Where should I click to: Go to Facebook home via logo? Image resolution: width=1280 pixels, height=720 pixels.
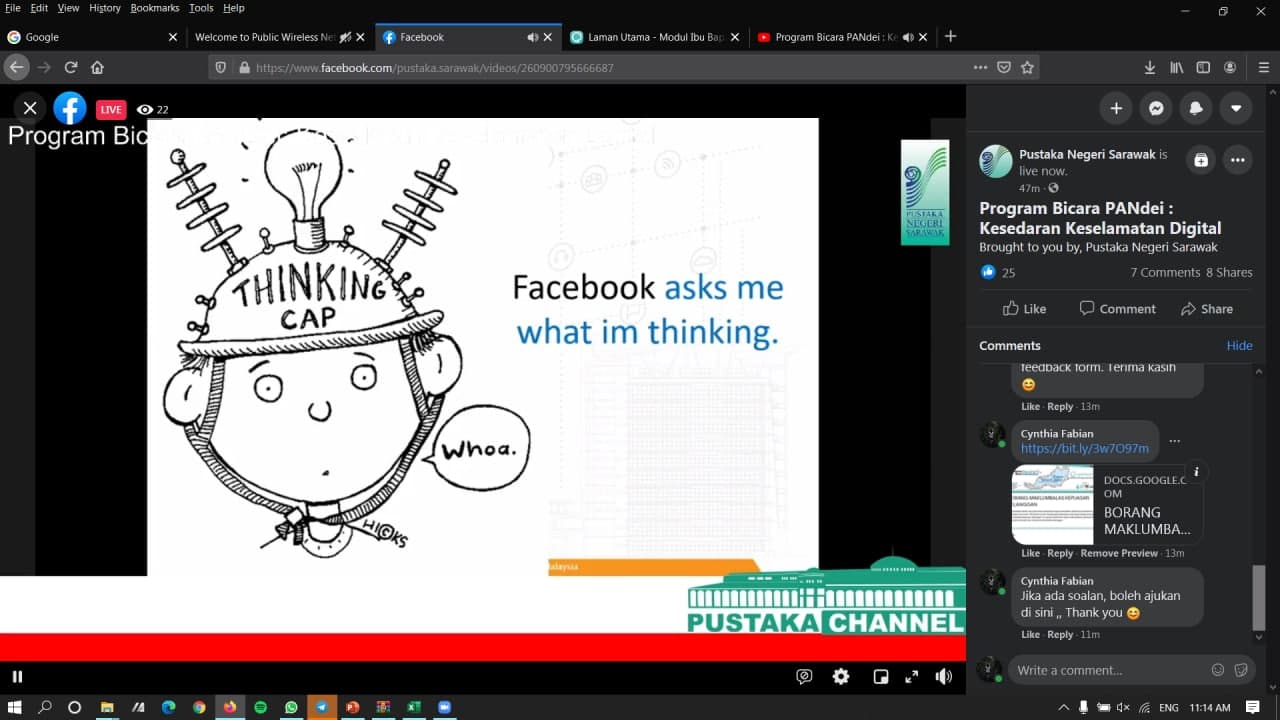coord(70,108)
